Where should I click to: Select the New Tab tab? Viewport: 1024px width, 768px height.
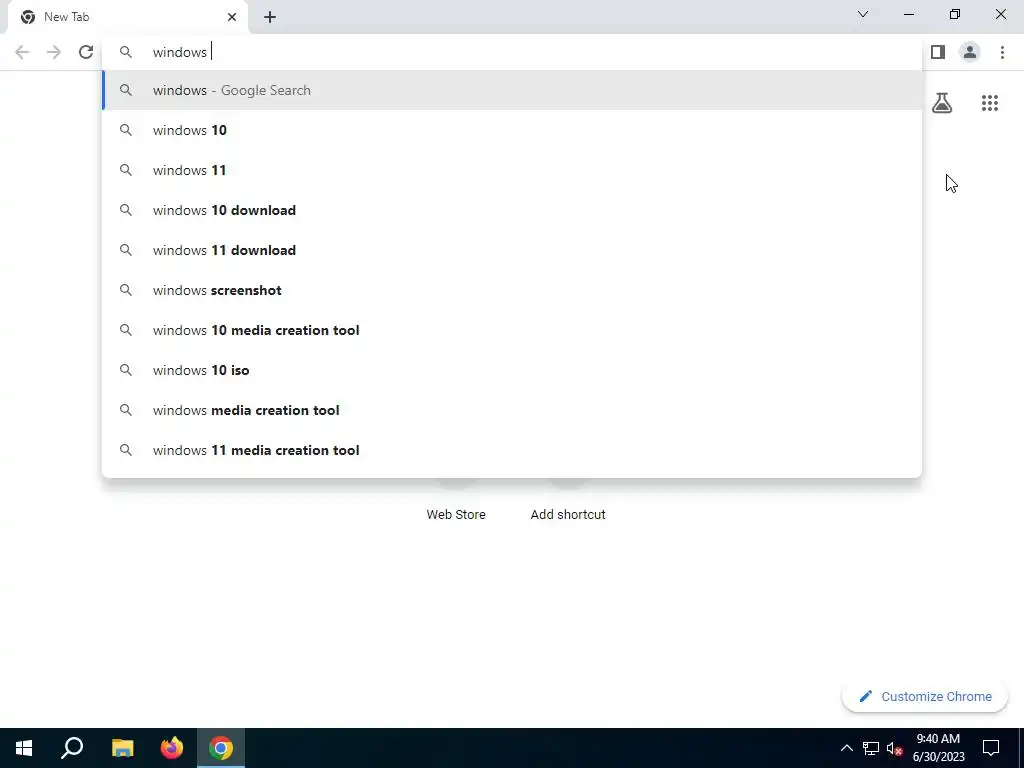(129, 17)
